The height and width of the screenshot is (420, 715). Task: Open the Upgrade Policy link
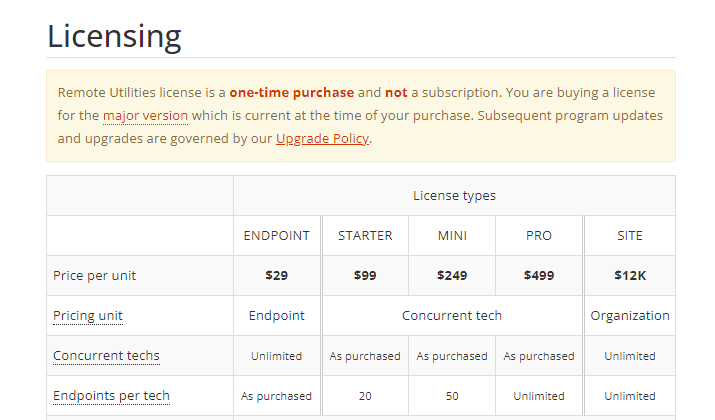[322, 139]
